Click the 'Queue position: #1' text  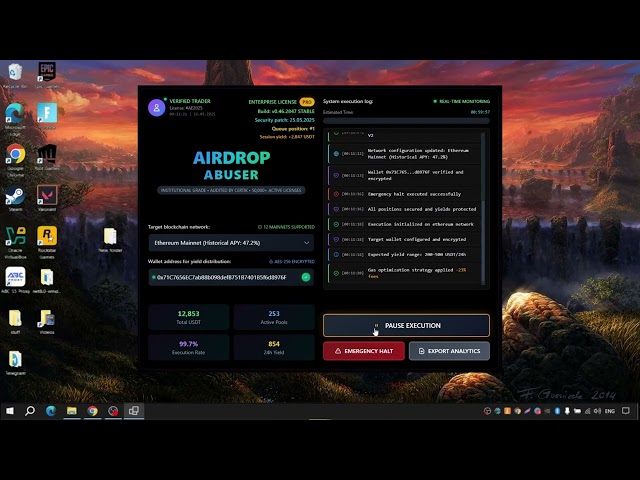293,129
